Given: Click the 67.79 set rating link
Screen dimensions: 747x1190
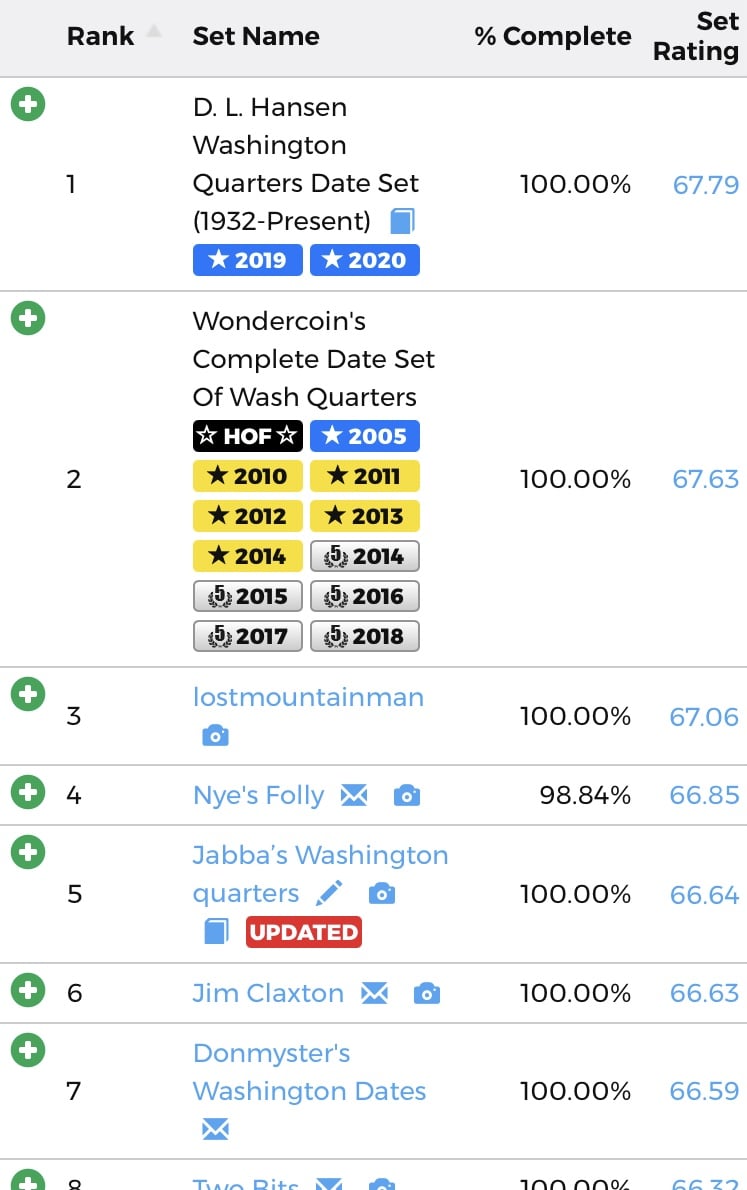Looking at the screenshot, I should 705,184.
